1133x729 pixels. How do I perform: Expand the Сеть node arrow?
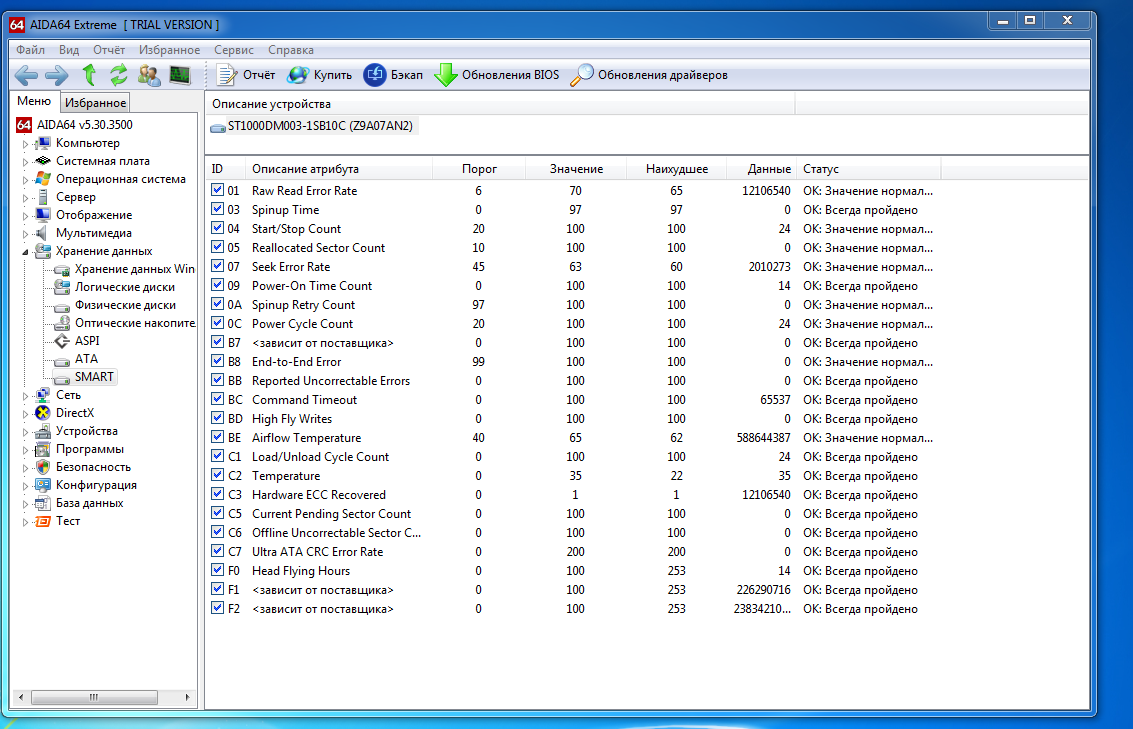25,396
